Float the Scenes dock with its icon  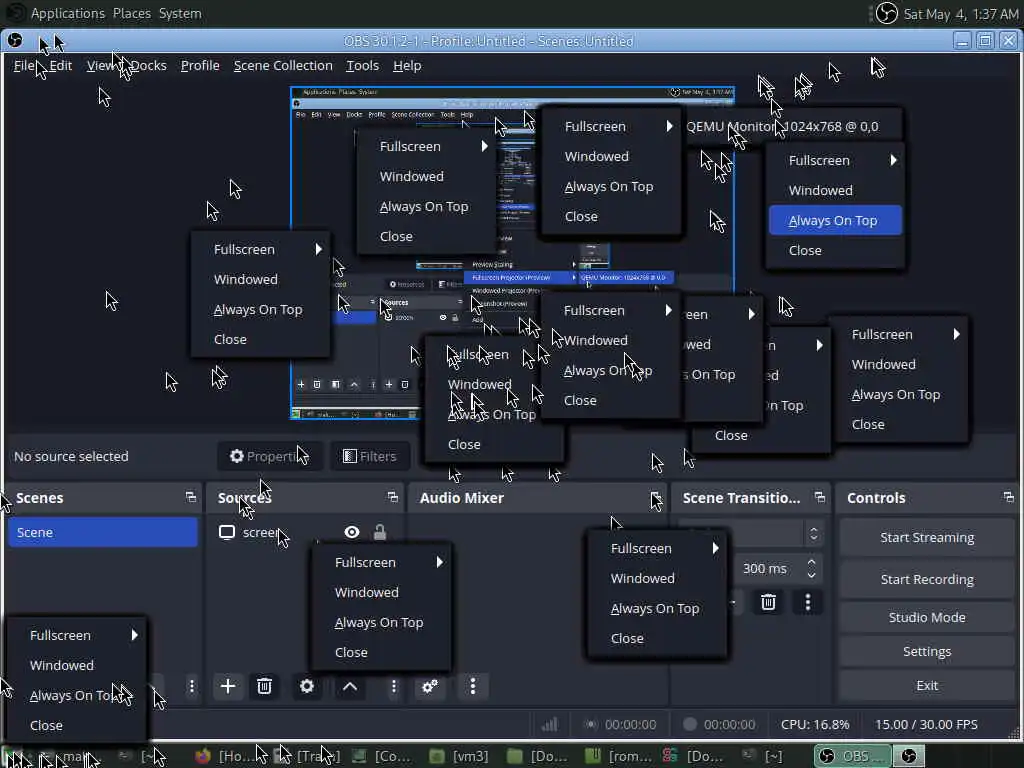(191, 497)
